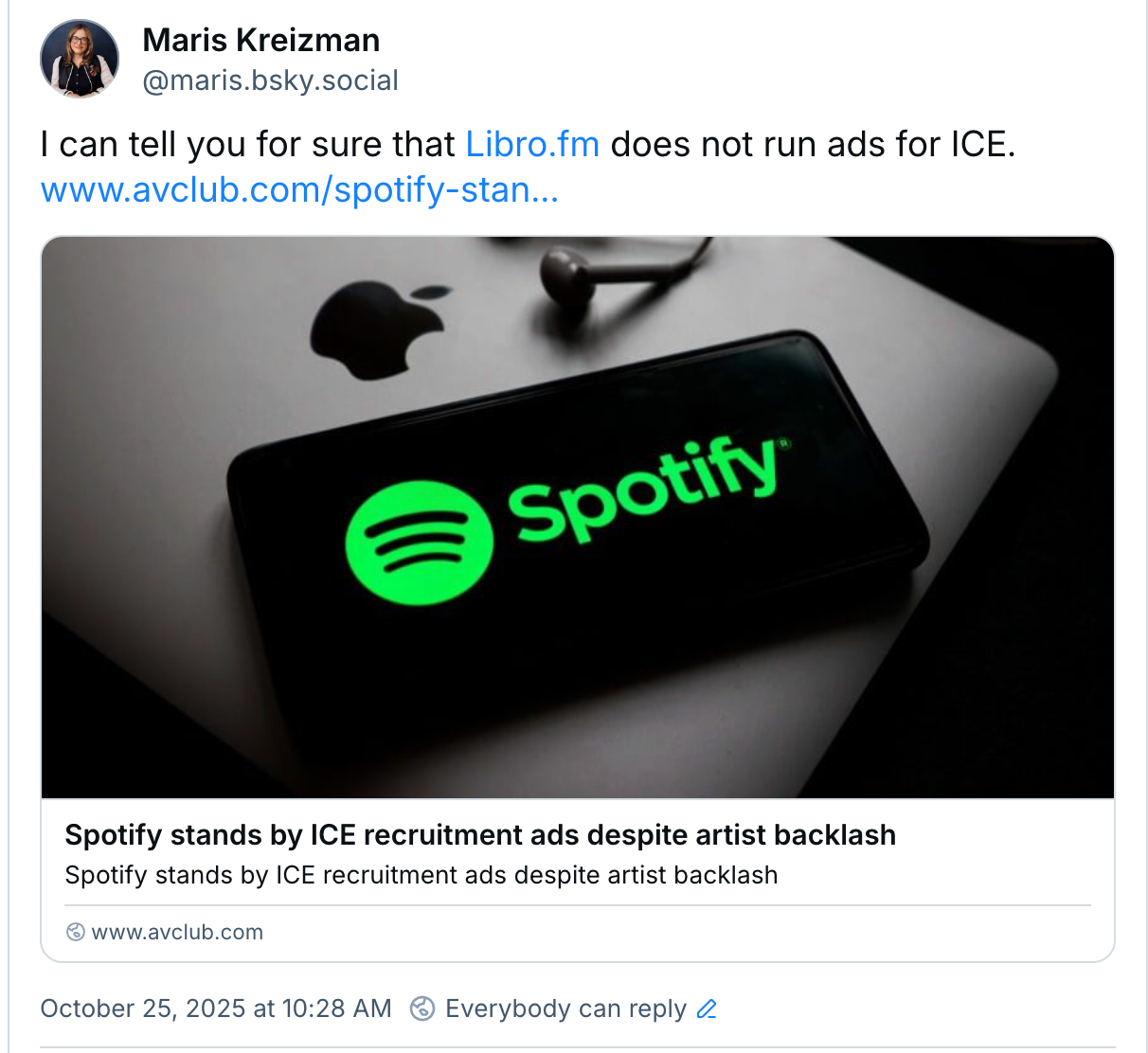
Task: Click the pencil edit icon for reply settings
Action: (x=707, y=1008)
